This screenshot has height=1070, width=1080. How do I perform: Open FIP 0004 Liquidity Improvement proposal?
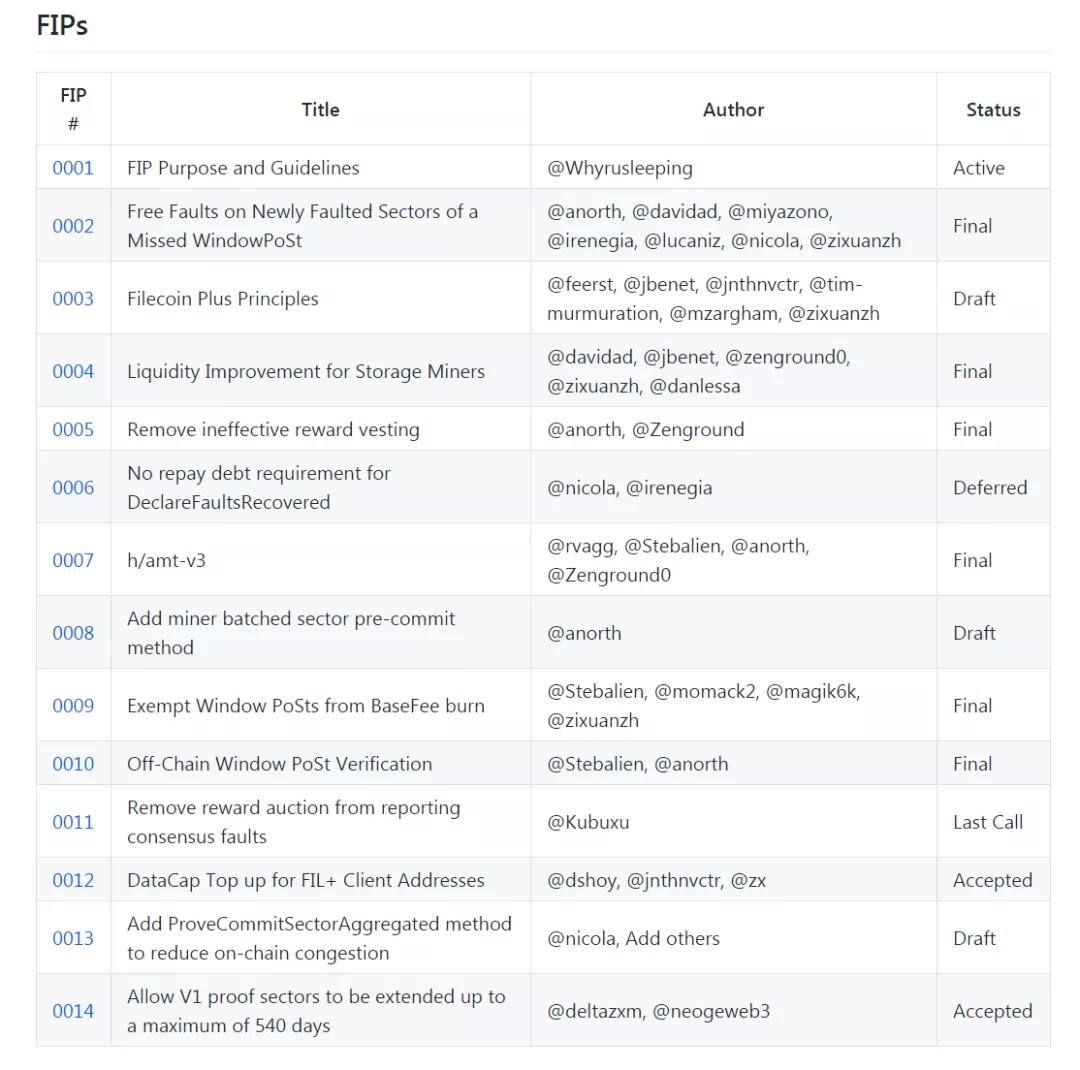point(73,371)
